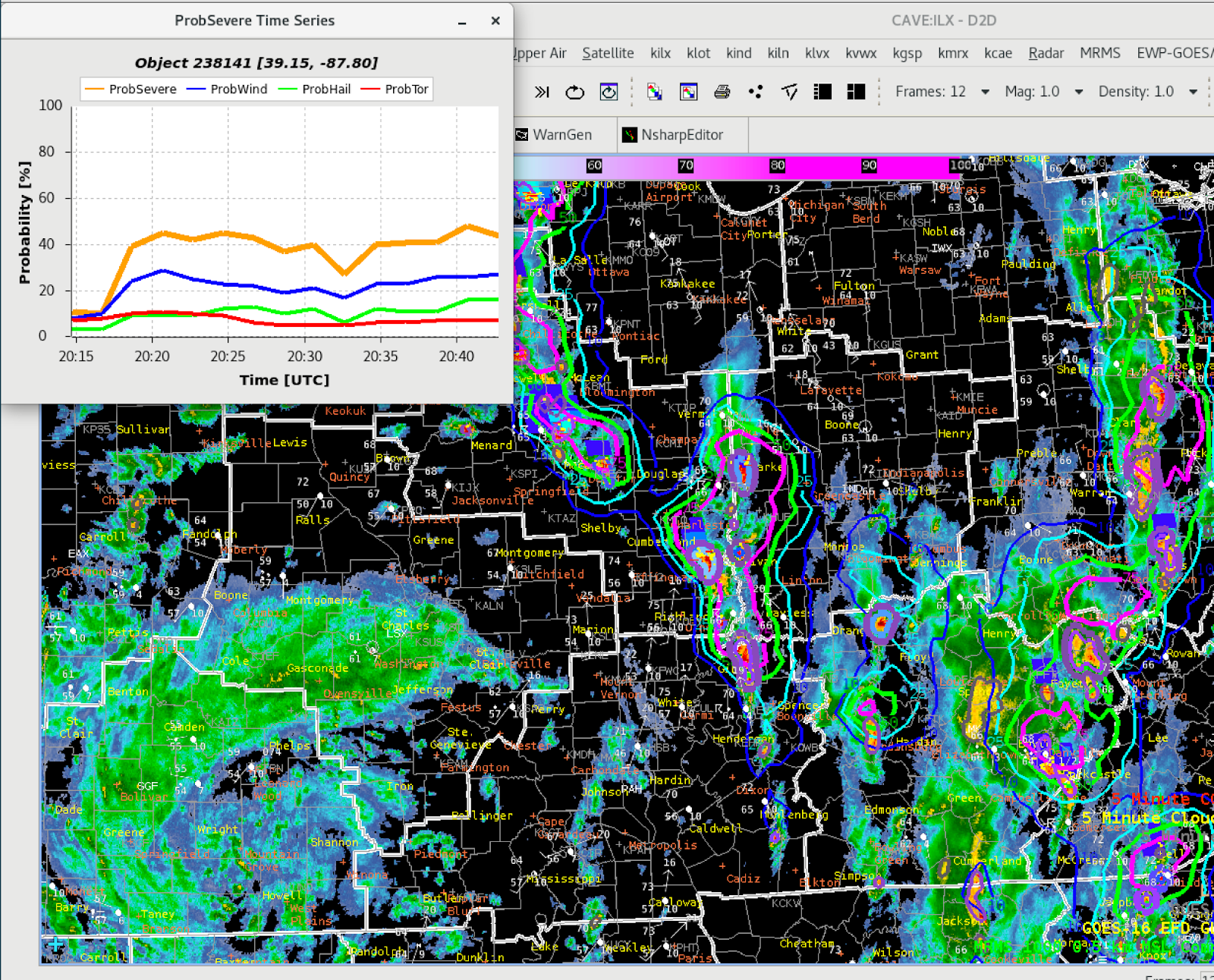Click the 20:30 time axis label

click(x=304, y=357)
